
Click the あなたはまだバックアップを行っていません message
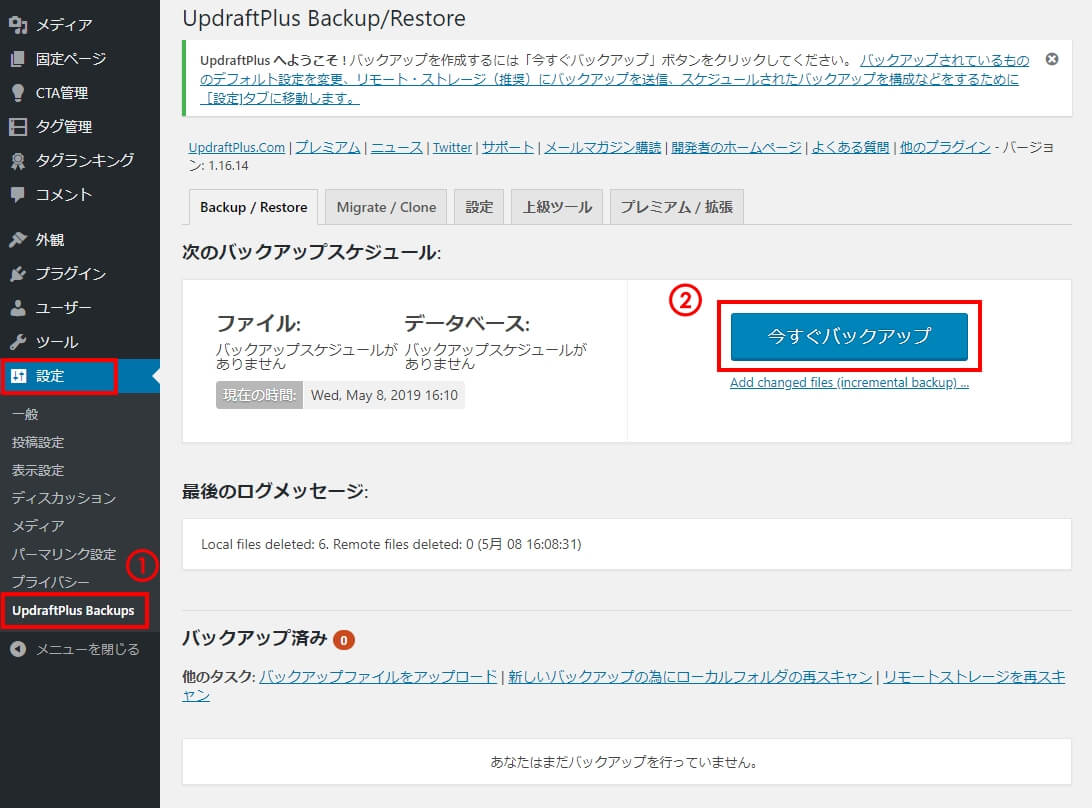click(x=625, y=762)
